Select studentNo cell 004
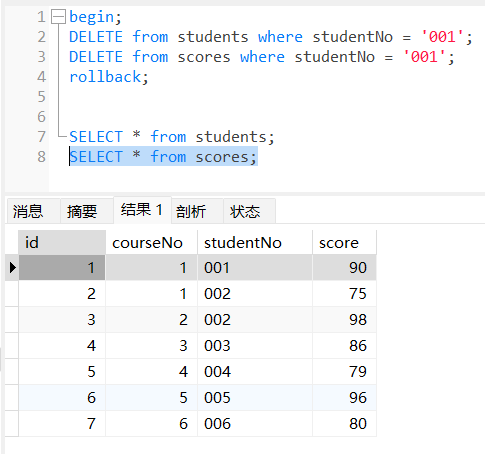Image resolution: width=485 pixels, height=454 pixels. click(x=255, y=372)
